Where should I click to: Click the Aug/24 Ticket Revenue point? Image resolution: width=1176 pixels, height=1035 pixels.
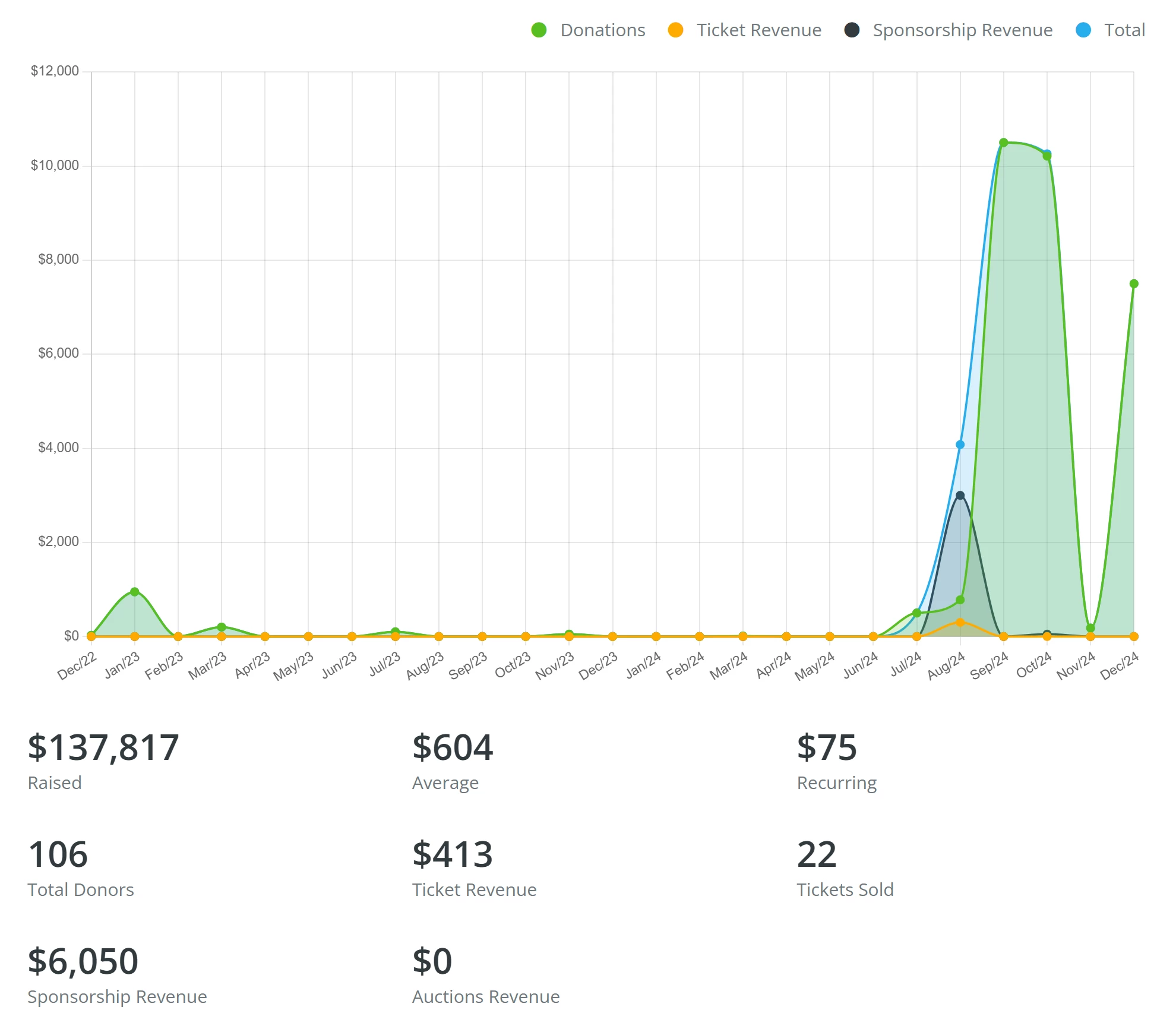pos(960,622)
